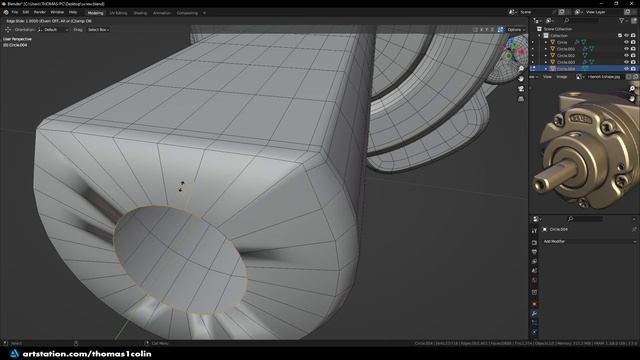Click the tool settings transform icon
The width and height of the screenshot is (640, 360).
pyautogui.click(x=8, y=30)
